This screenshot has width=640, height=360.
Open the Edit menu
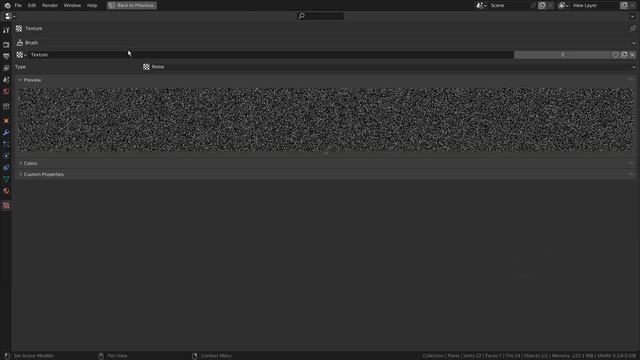point(32,5)
